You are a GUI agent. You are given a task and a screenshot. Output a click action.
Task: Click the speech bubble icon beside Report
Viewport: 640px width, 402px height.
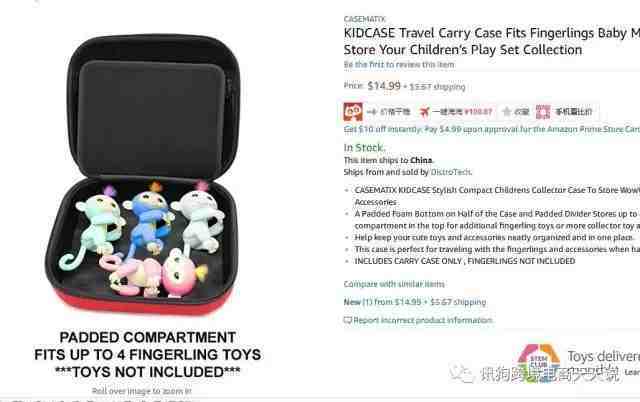tap(347, 320)
